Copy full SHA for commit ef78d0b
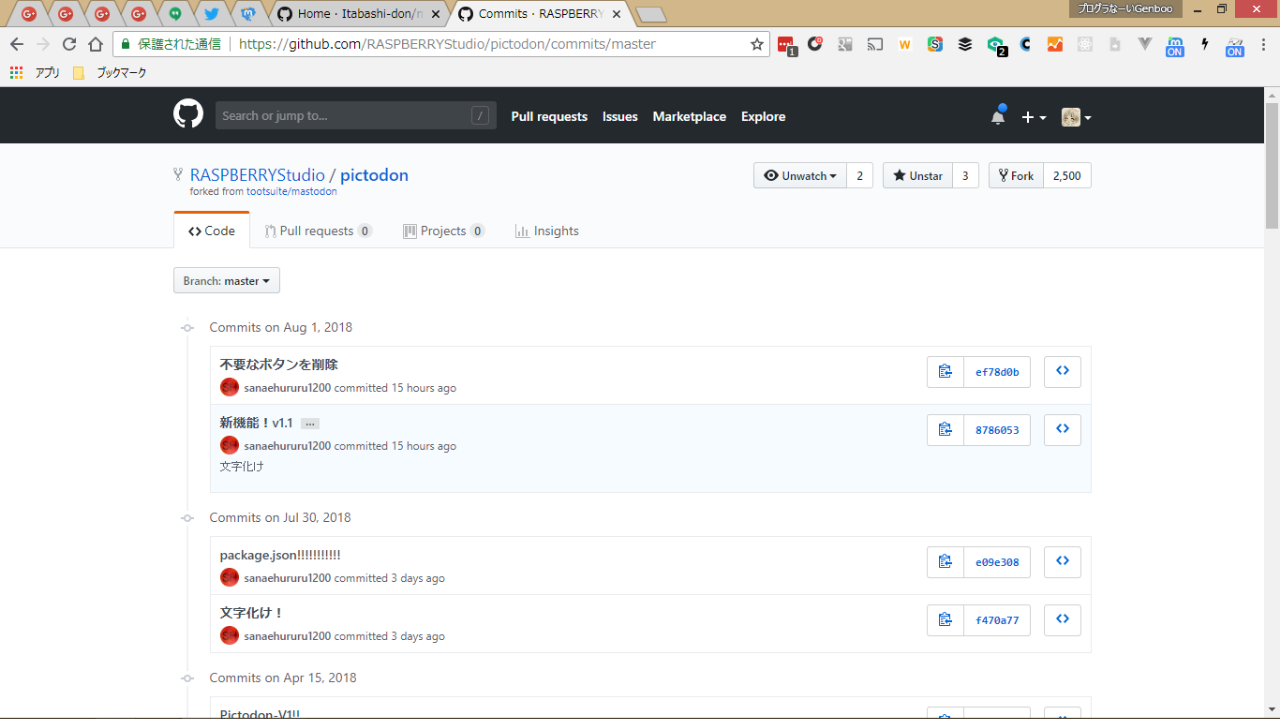 [945, 372]
